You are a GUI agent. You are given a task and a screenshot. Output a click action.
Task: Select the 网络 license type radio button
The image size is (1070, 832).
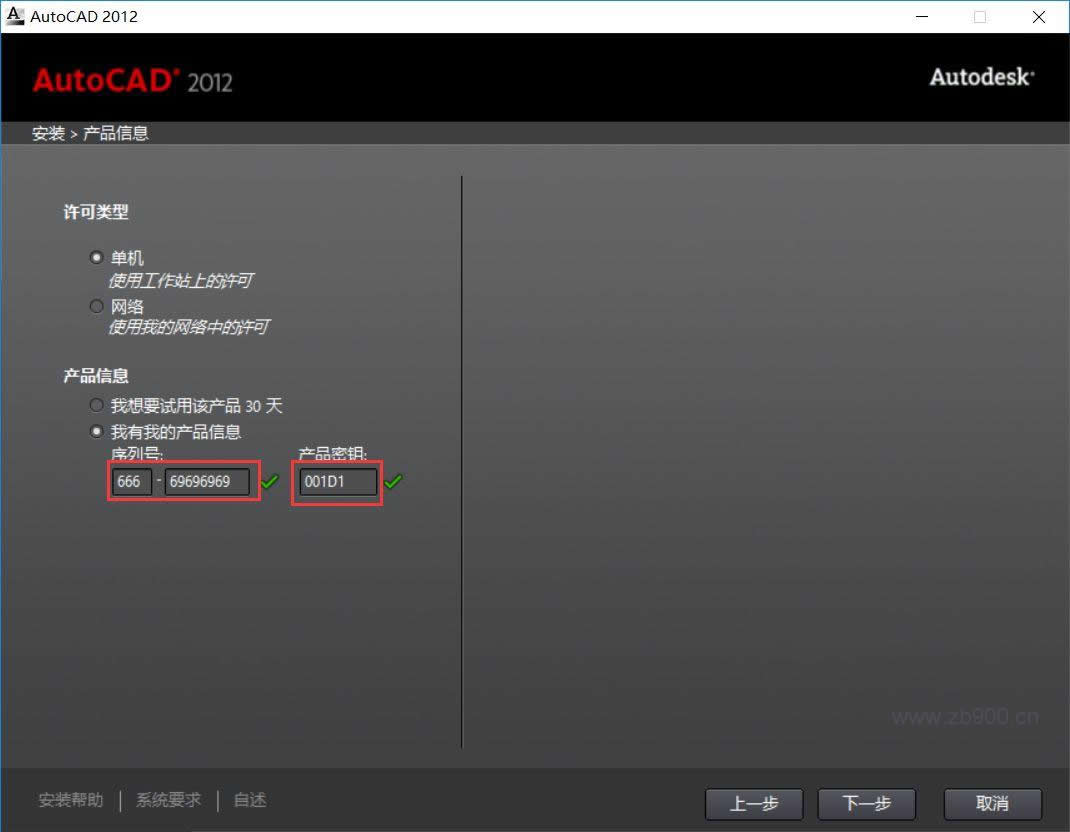pos(96,306)
